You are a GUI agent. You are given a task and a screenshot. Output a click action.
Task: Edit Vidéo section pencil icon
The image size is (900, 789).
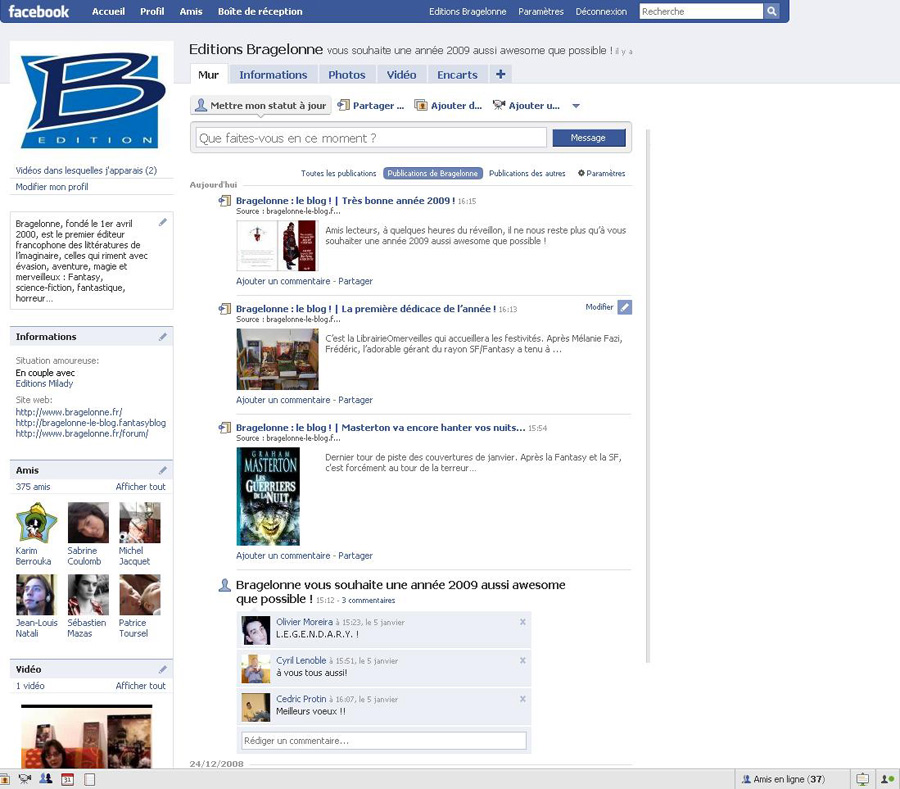[163, 670]
